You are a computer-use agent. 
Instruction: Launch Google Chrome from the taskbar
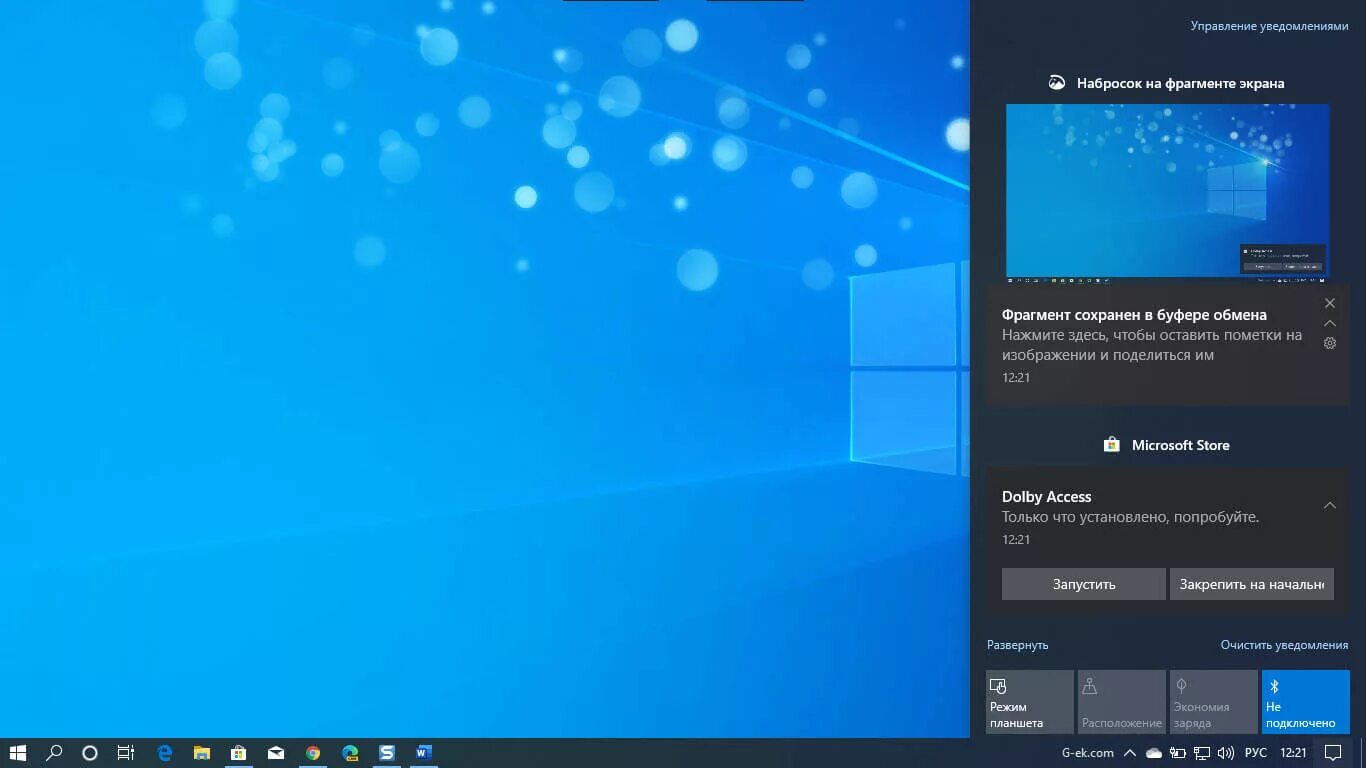point(312,753)
